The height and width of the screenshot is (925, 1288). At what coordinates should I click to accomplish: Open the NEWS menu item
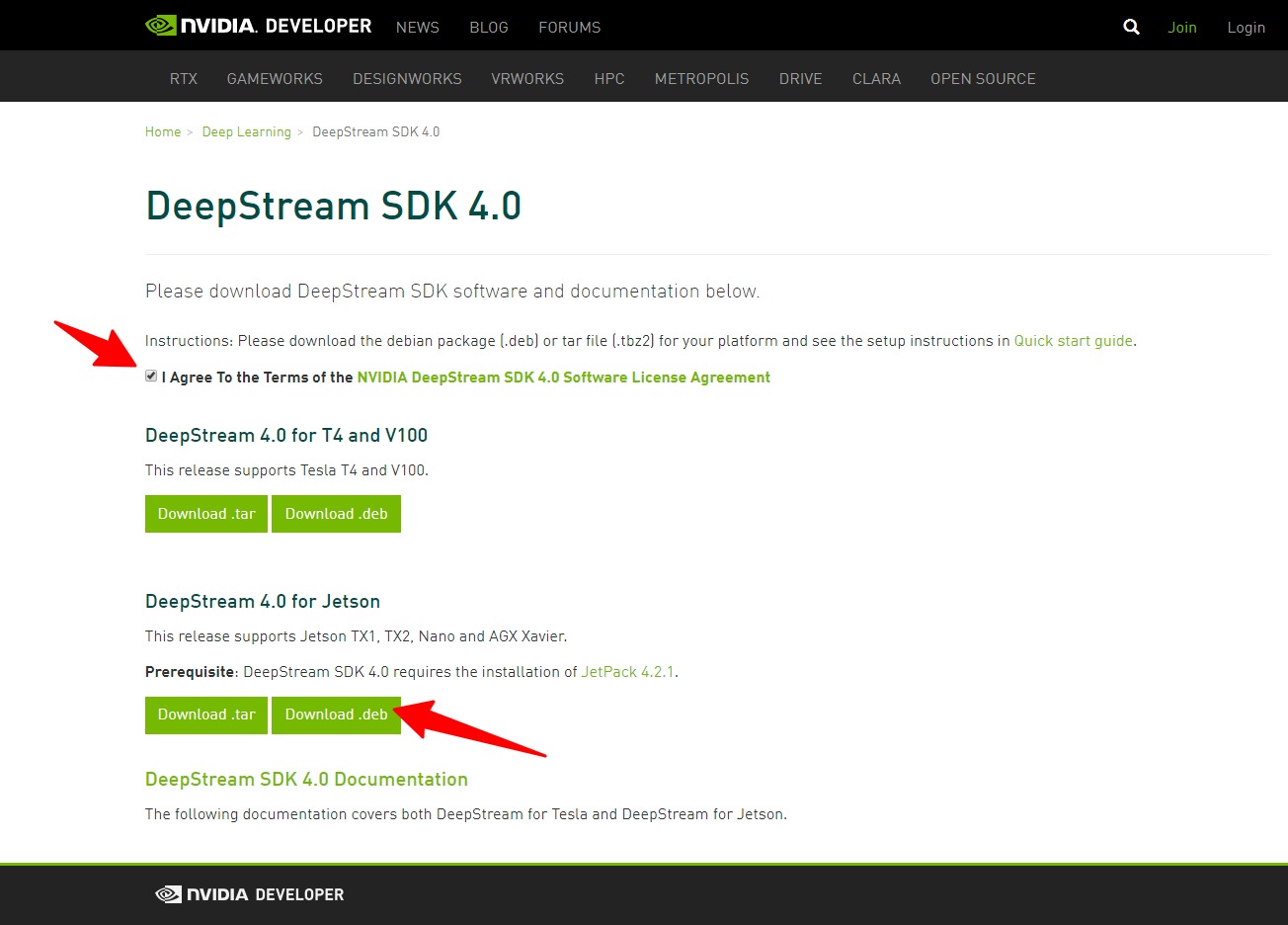click(x=418, y=28)
